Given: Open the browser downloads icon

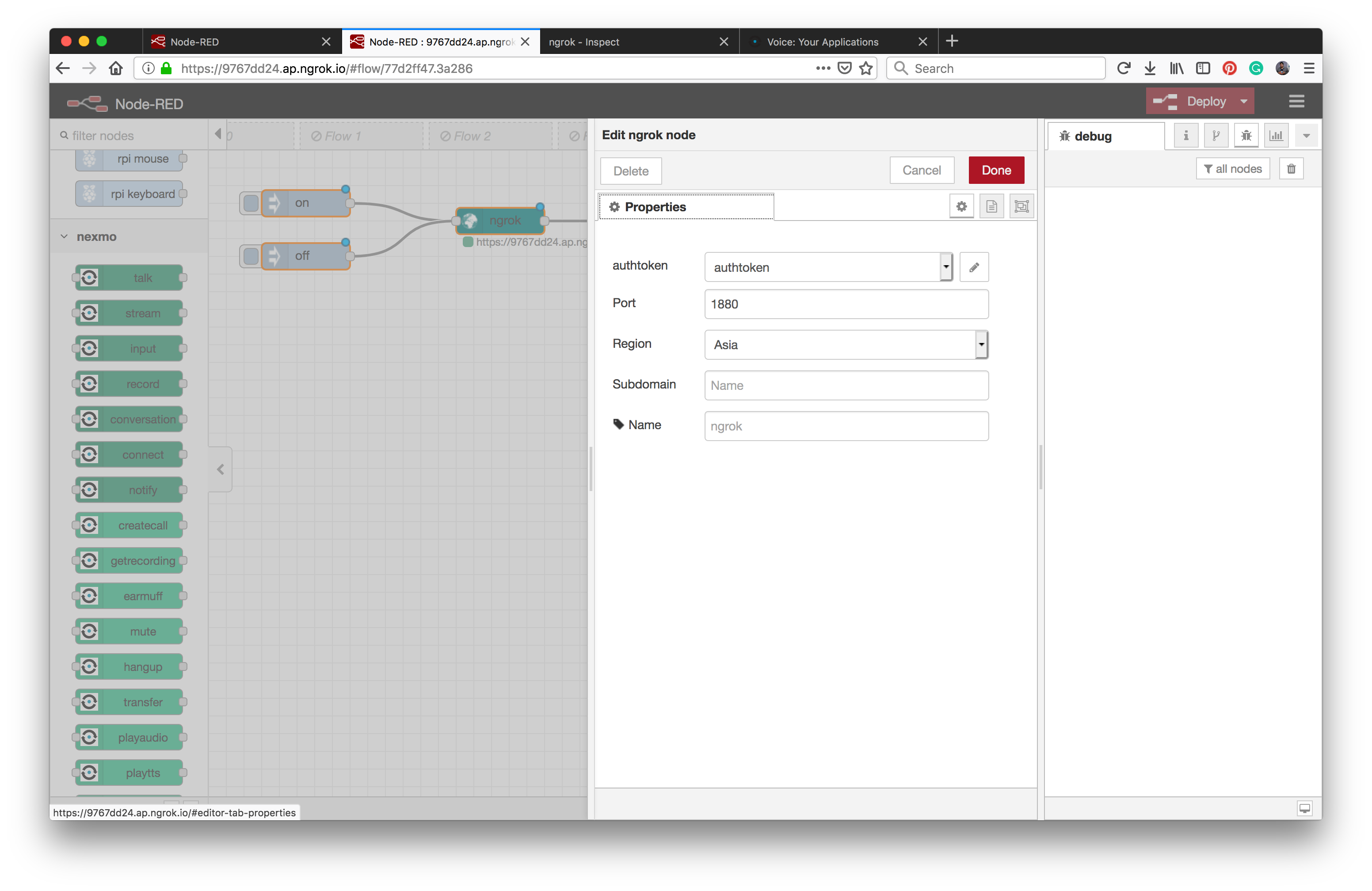Looking at the screenshot, I should [x=1150, y=69].
